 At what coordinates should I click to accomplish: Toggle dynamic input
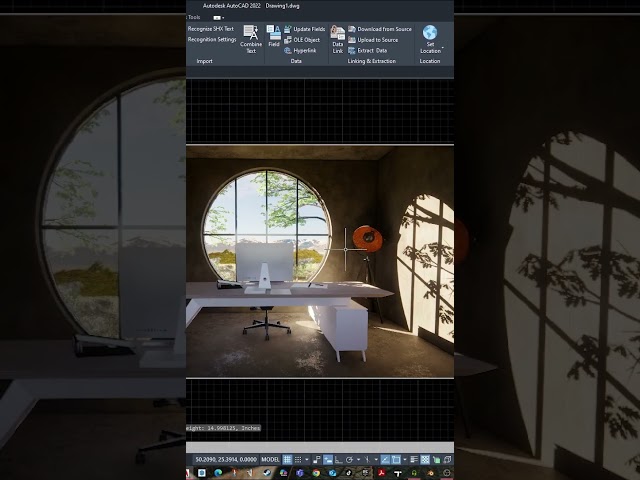[328, 460]
